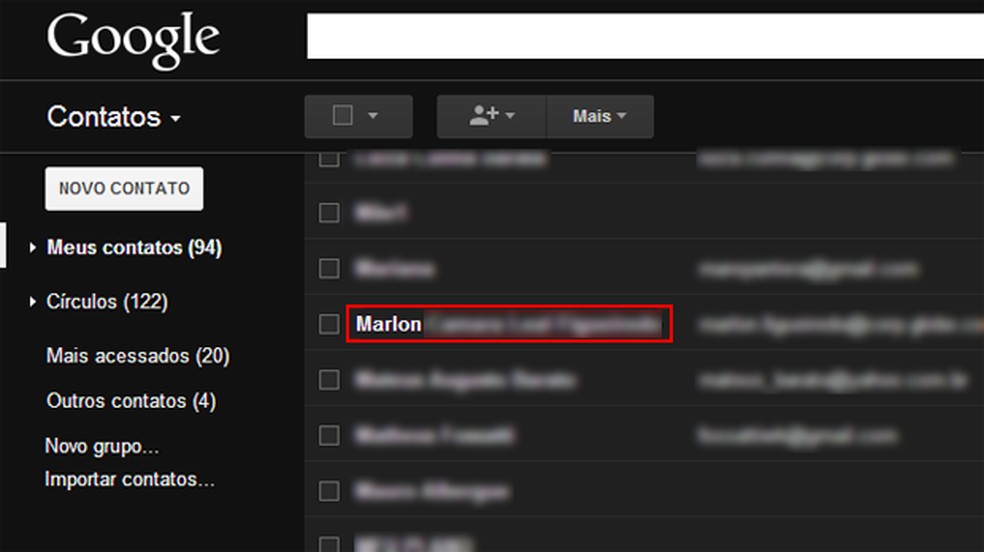Click the add-to-group person icon
The width and height of the screenshot is (984, 552).
pyautogui.click(x=492, y=116)
